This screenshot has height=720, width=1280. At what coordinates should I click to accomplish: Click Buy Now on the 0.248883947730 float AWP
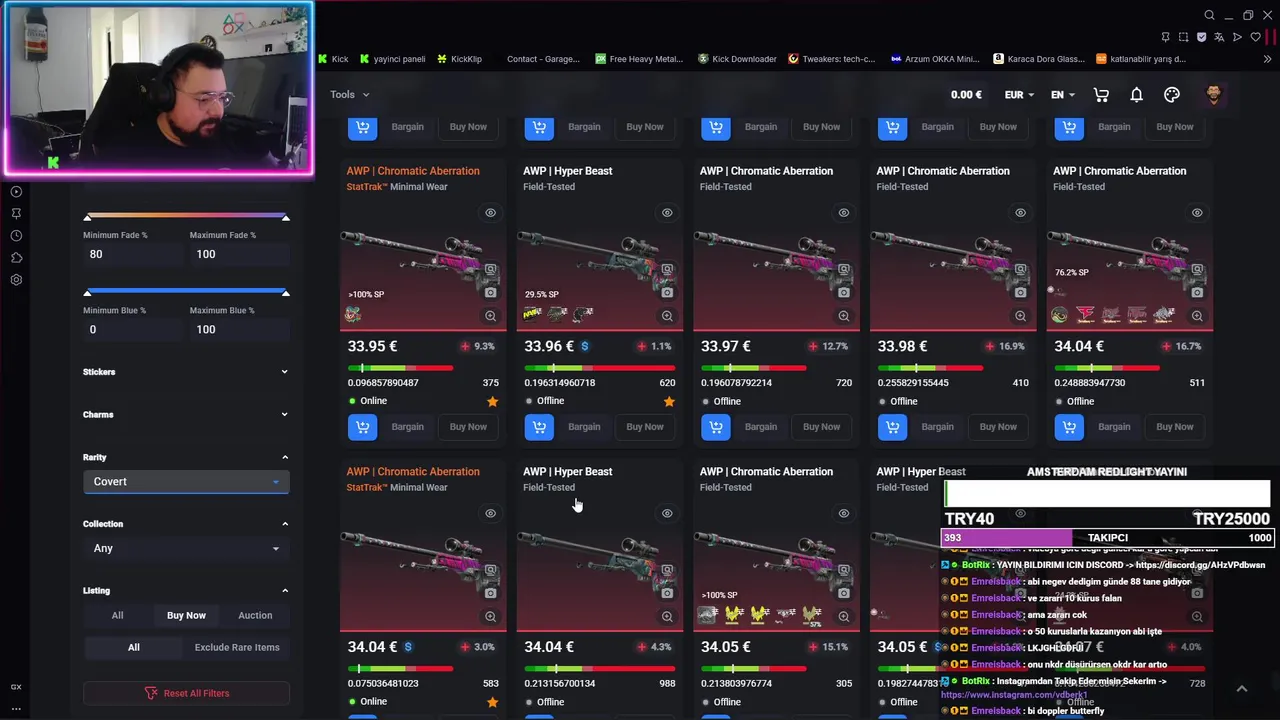coord(1175,427)
